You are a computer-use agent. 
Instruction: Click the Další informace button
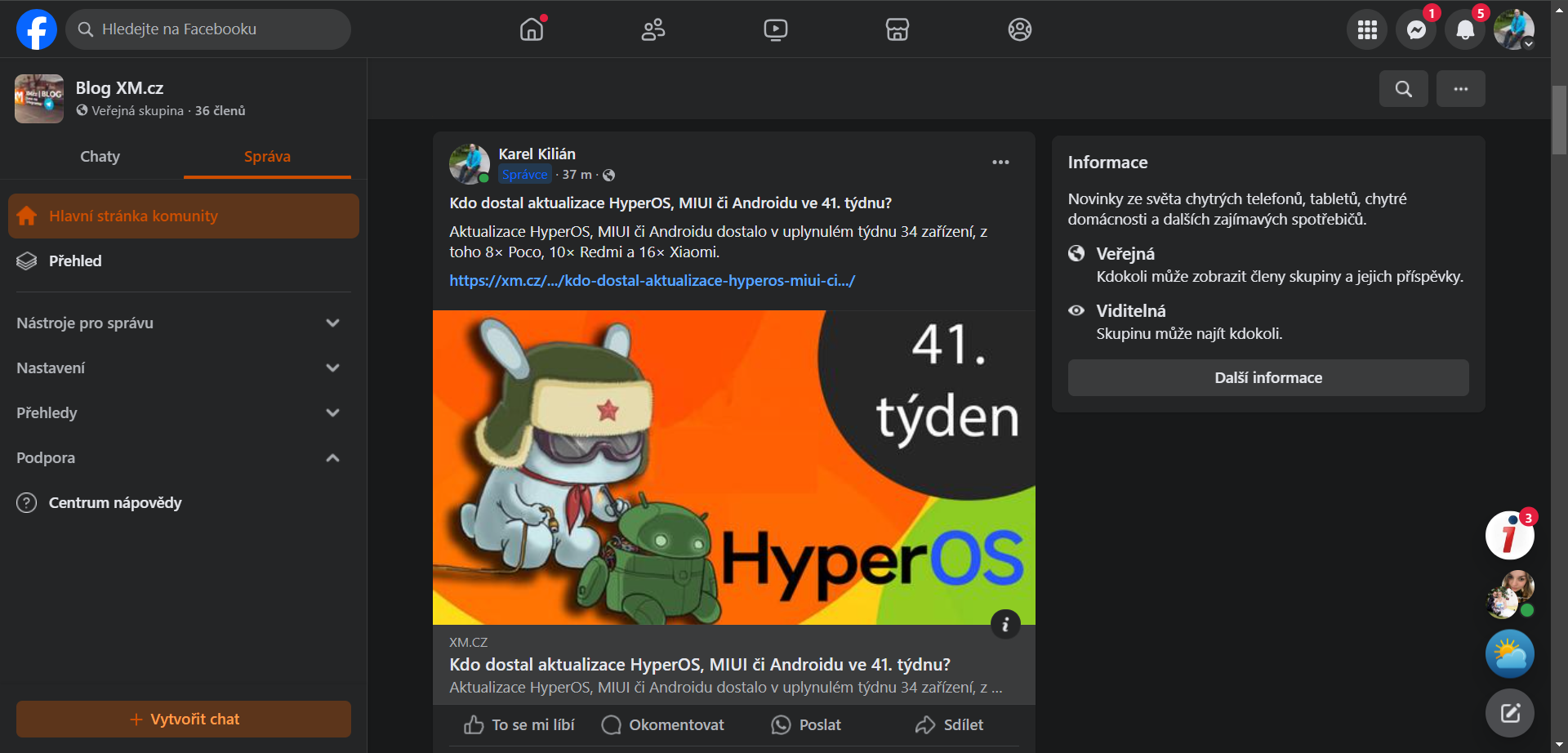pos(1267,377)
